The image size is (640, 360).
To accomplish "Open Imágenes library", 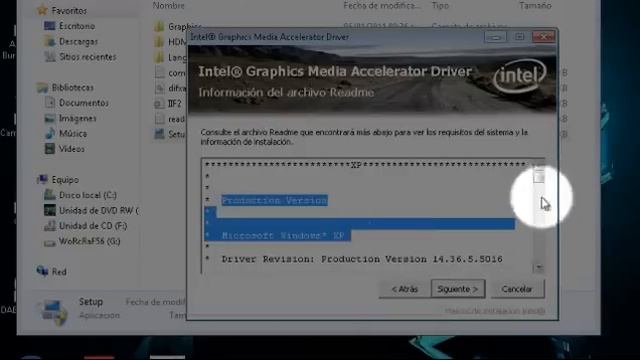I will 78,118.
